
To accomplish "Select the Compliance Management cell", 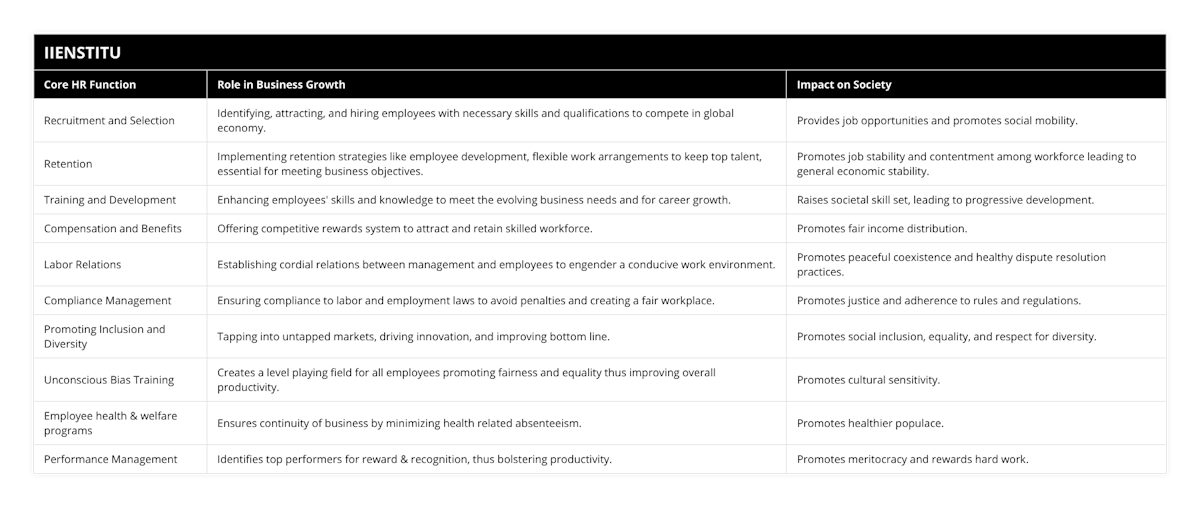I will coord(108,300).
